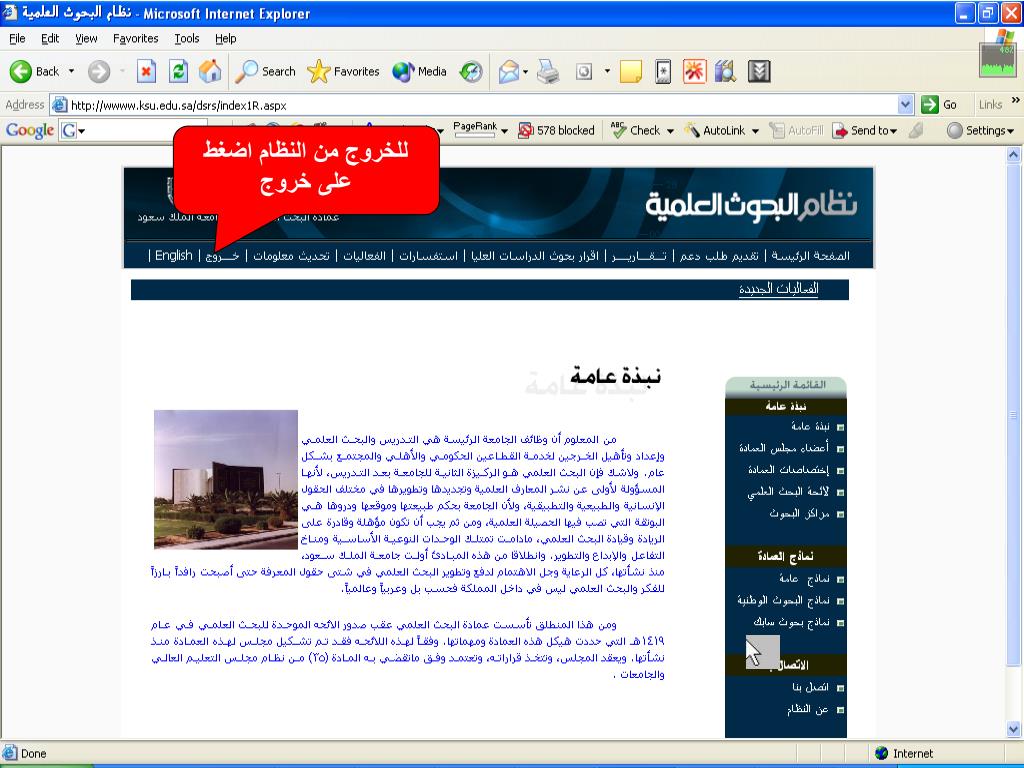This screenshot has height=768, width=1024.
Task: Stop page loading with the red X icon
Action: coord(146,71)
